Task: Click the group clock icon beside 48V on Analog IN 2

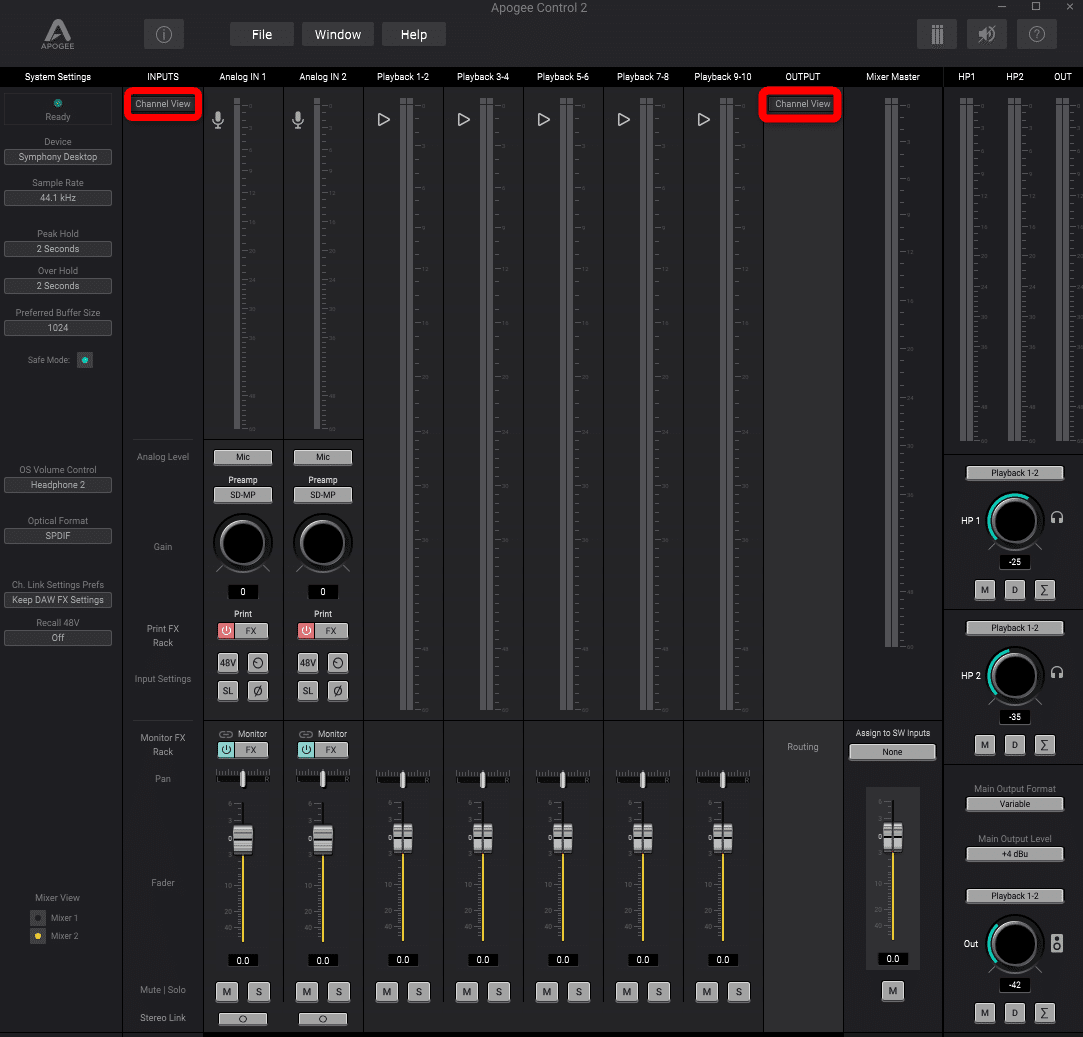Action: tap(338, 662)
